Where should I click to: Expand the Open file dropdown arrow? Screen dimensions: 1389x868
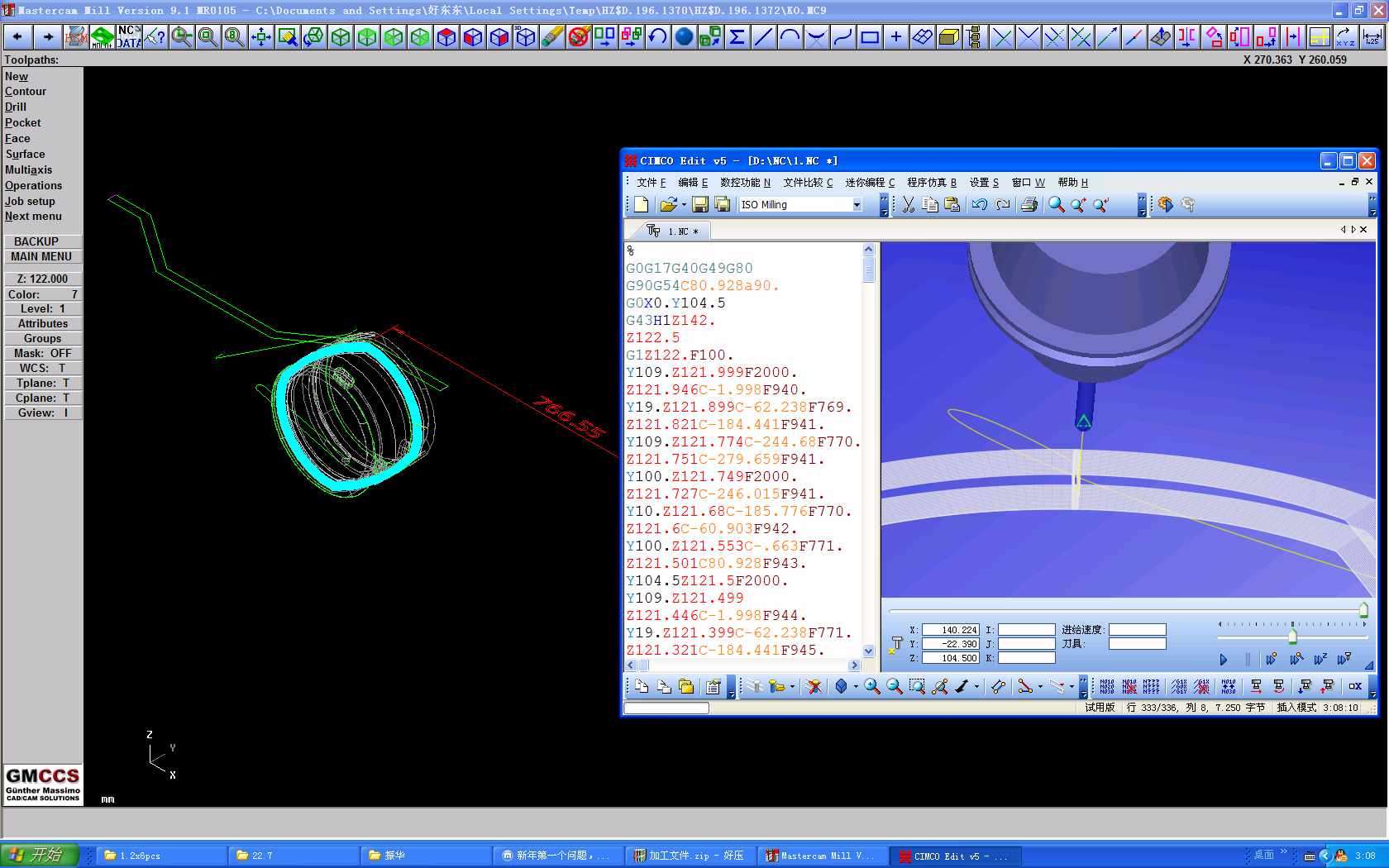coord(684,204)
